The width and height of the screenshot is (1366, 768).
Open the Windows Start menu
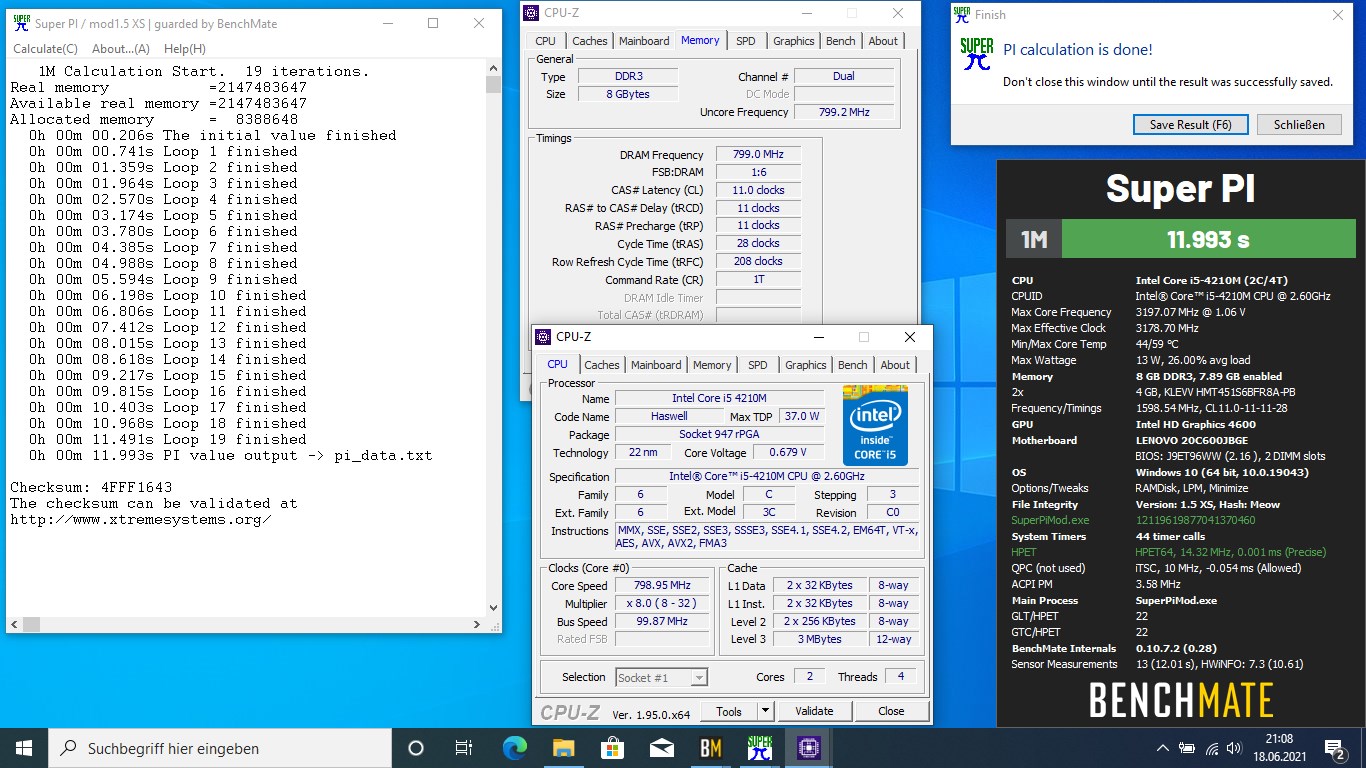[24, 748]
